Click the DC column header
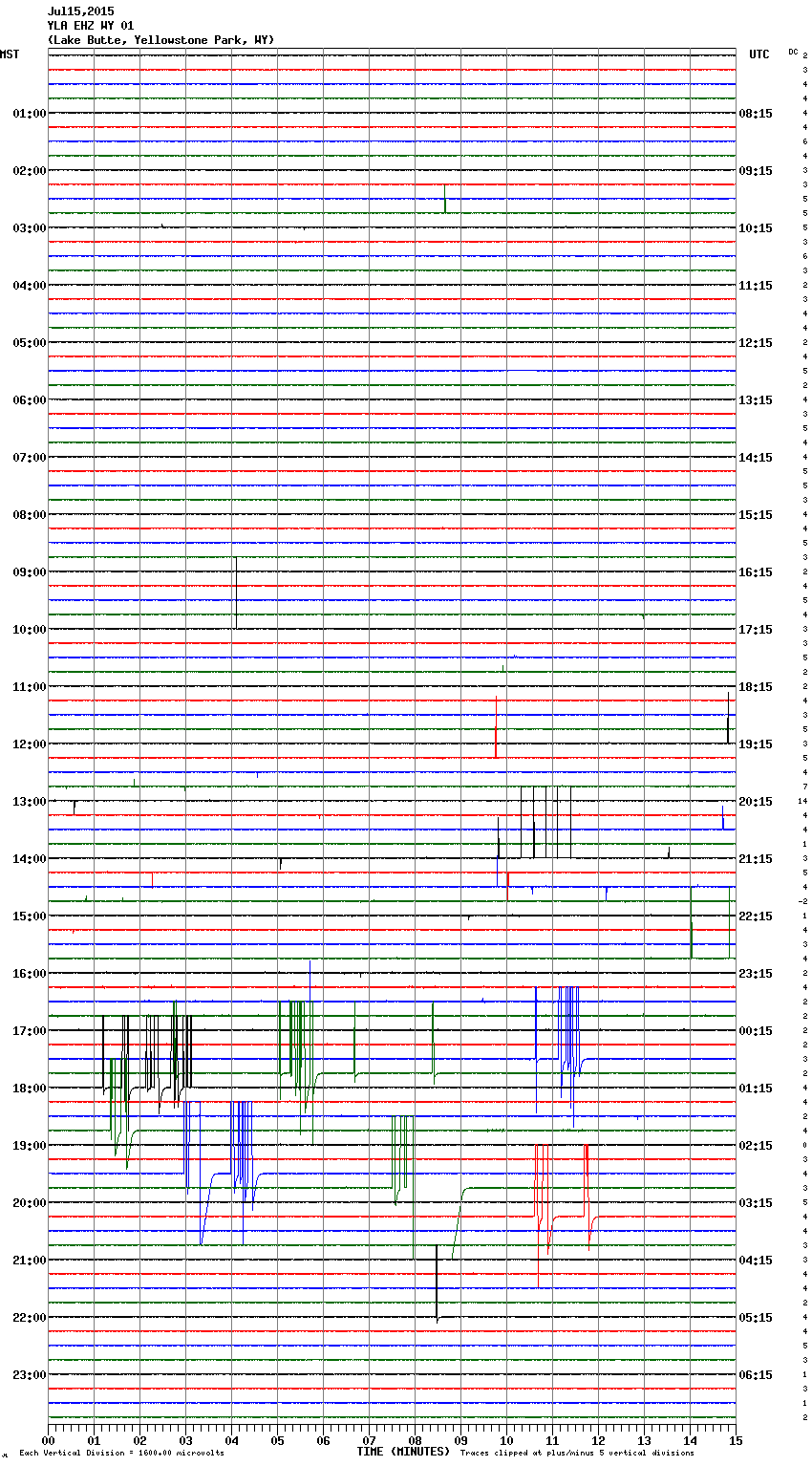 (x=793, y=52)
